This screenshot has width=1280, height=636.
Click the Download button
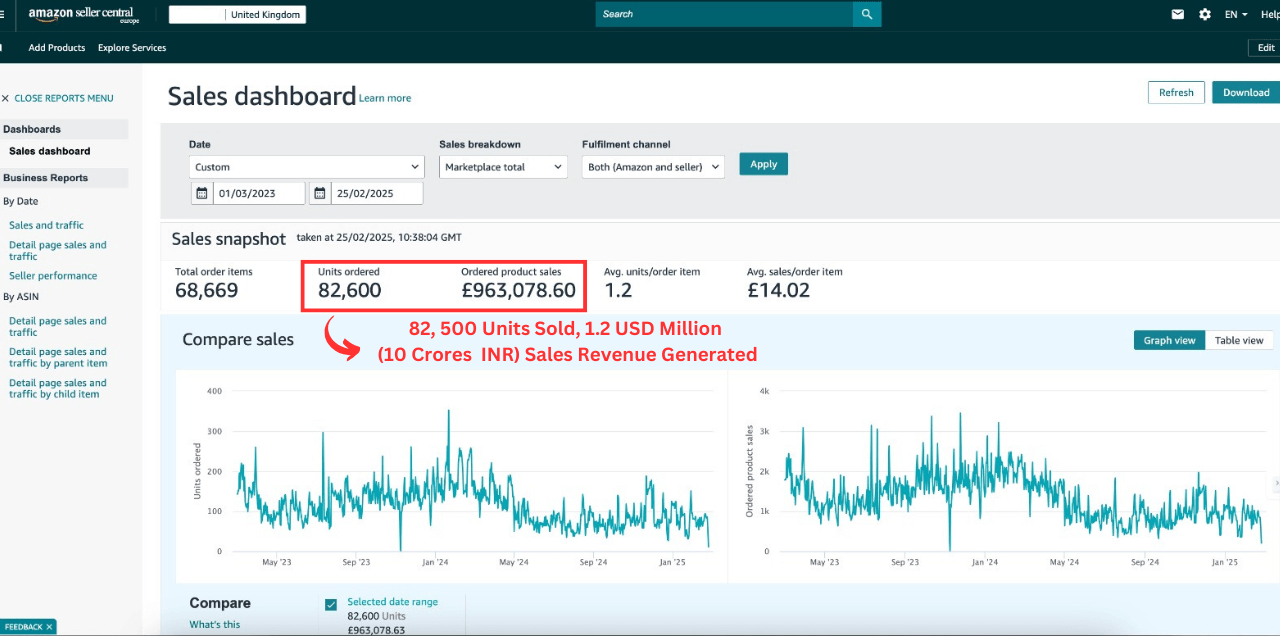[x=1246, y=92]
